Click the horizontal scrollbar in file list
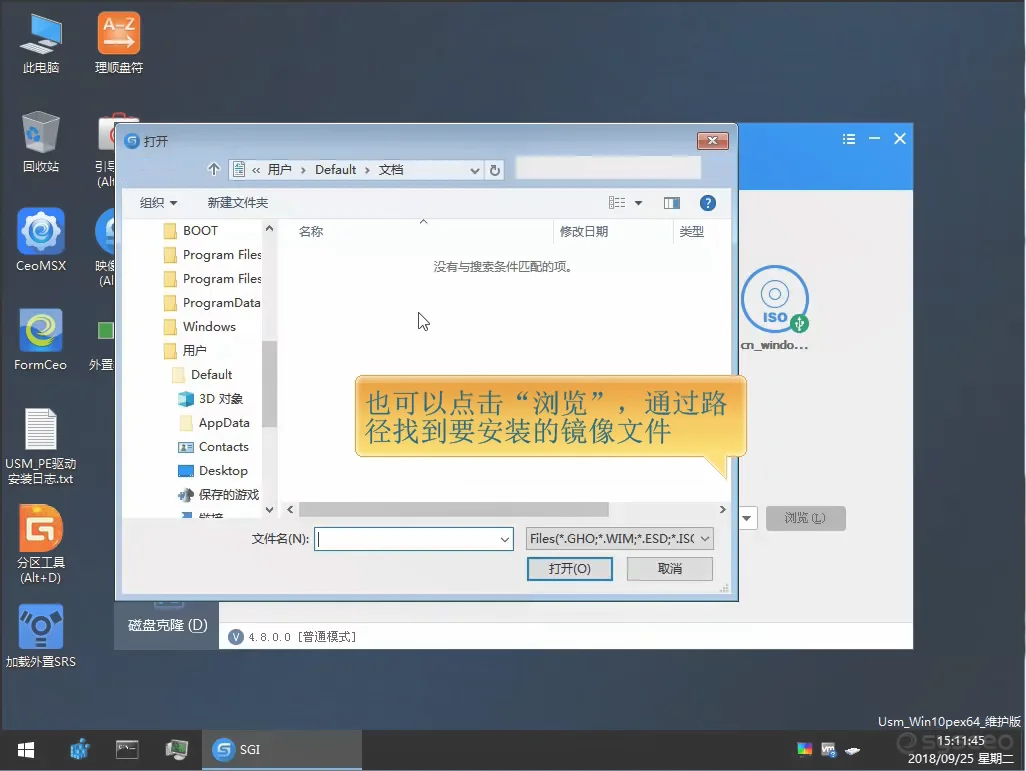 [x=450, y=509]
